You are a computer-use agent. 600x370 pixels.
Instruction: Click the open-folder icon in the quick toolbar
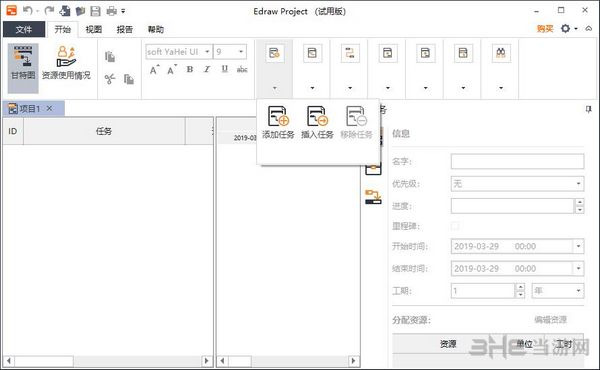pos(80,11)
